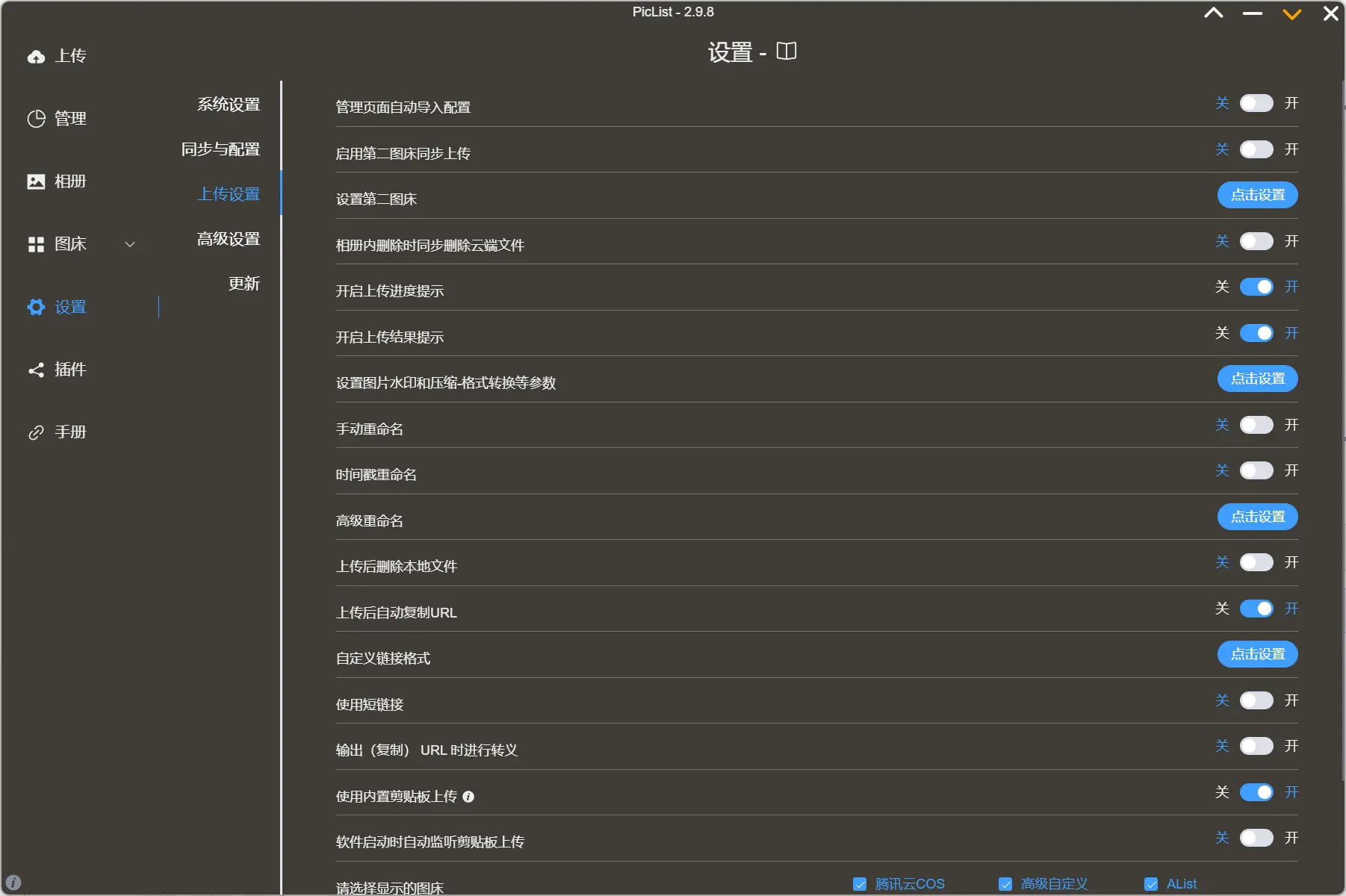
Task: Switch to the 系统设置 tab
Action: point(229,105)
